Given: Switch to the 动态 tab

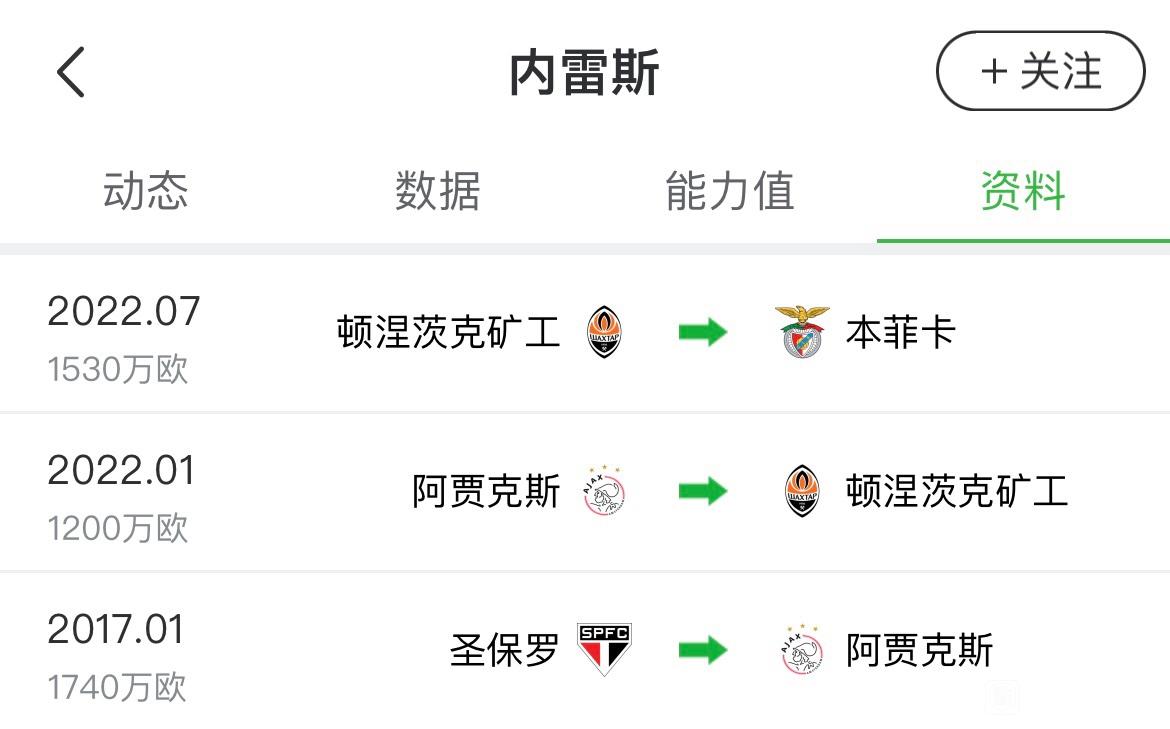Looking at the screenshot, I should (x=146, y=191).
